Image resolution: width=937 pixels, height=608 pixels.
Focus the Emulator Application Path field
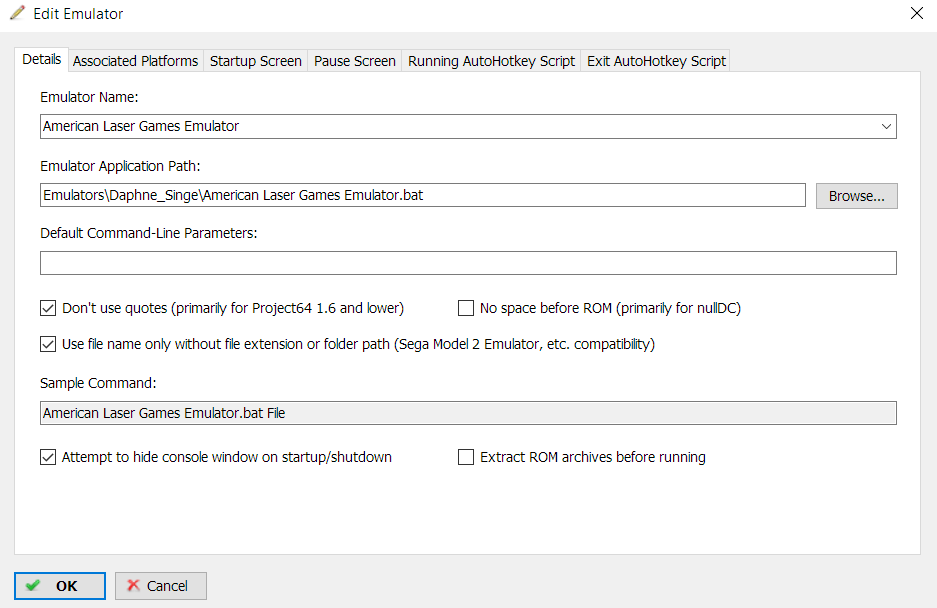[422, 195]
